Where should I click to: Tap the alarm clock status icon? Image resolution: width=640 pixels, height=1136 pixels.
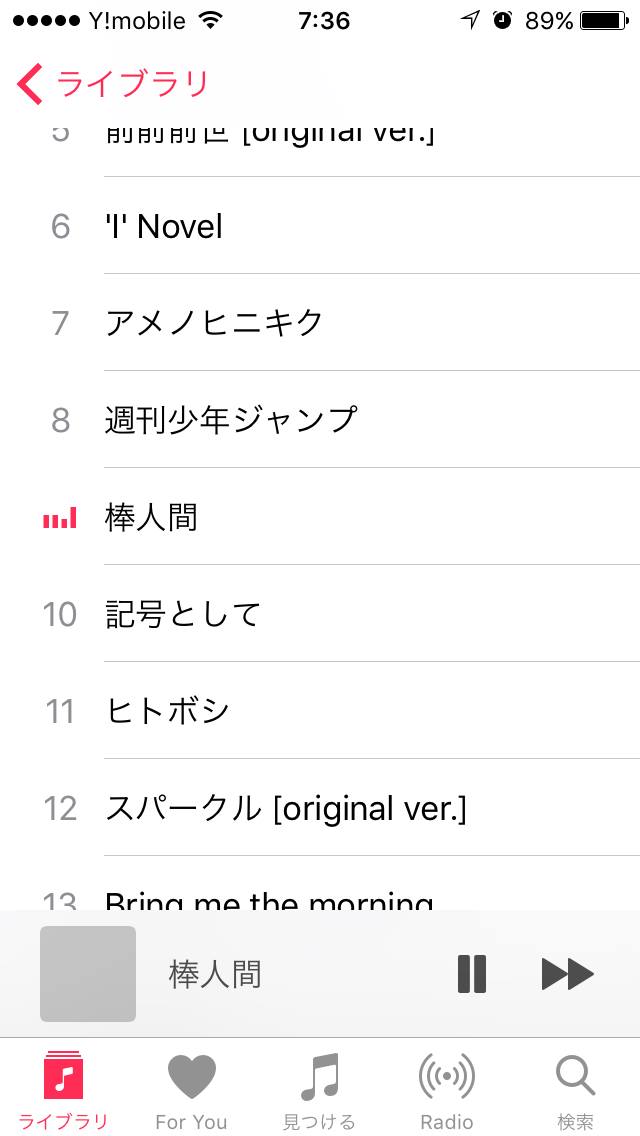[502, 20]
